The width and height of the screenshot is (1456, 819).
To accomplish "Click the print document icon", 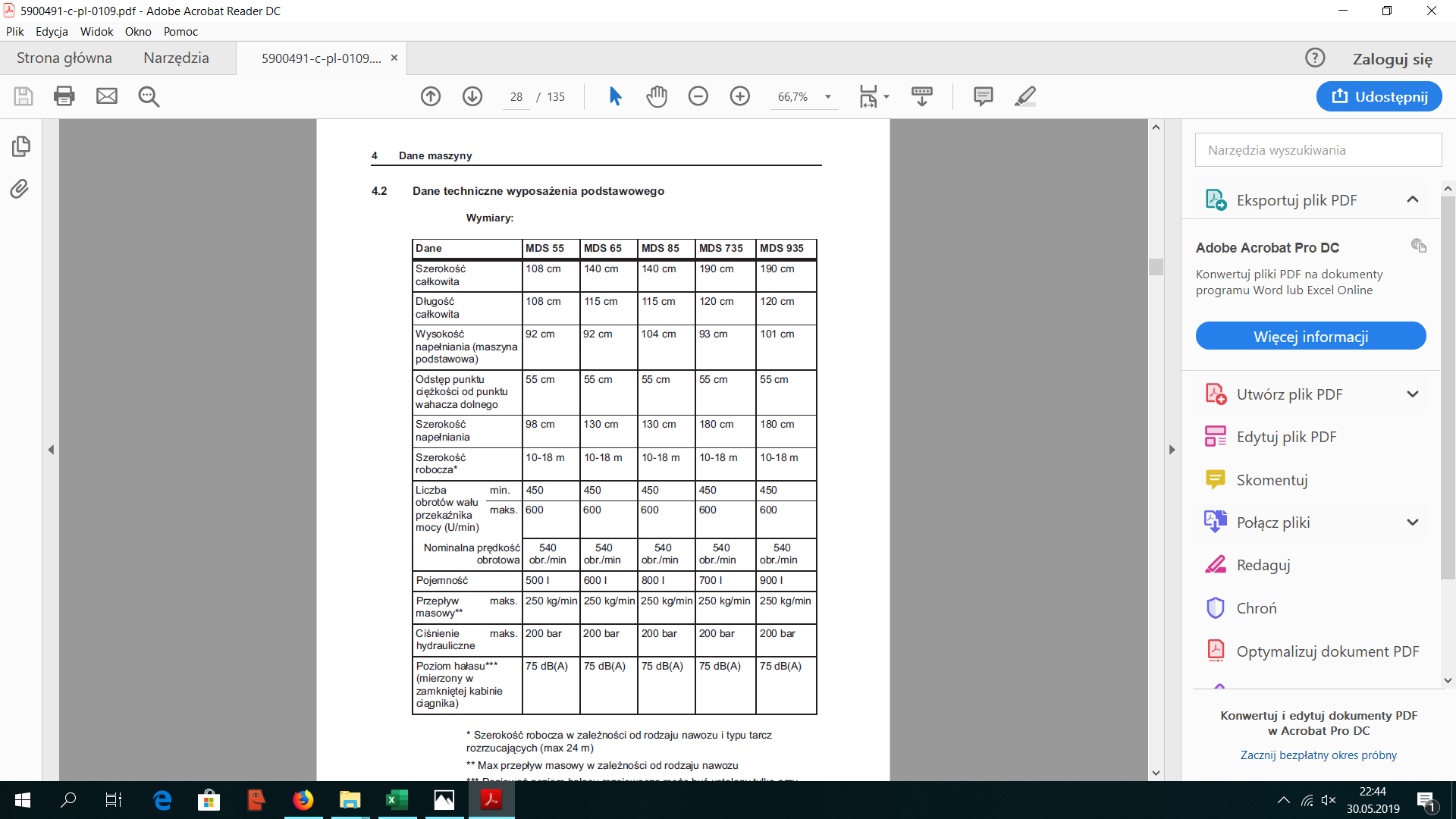I will click(64, 96).
